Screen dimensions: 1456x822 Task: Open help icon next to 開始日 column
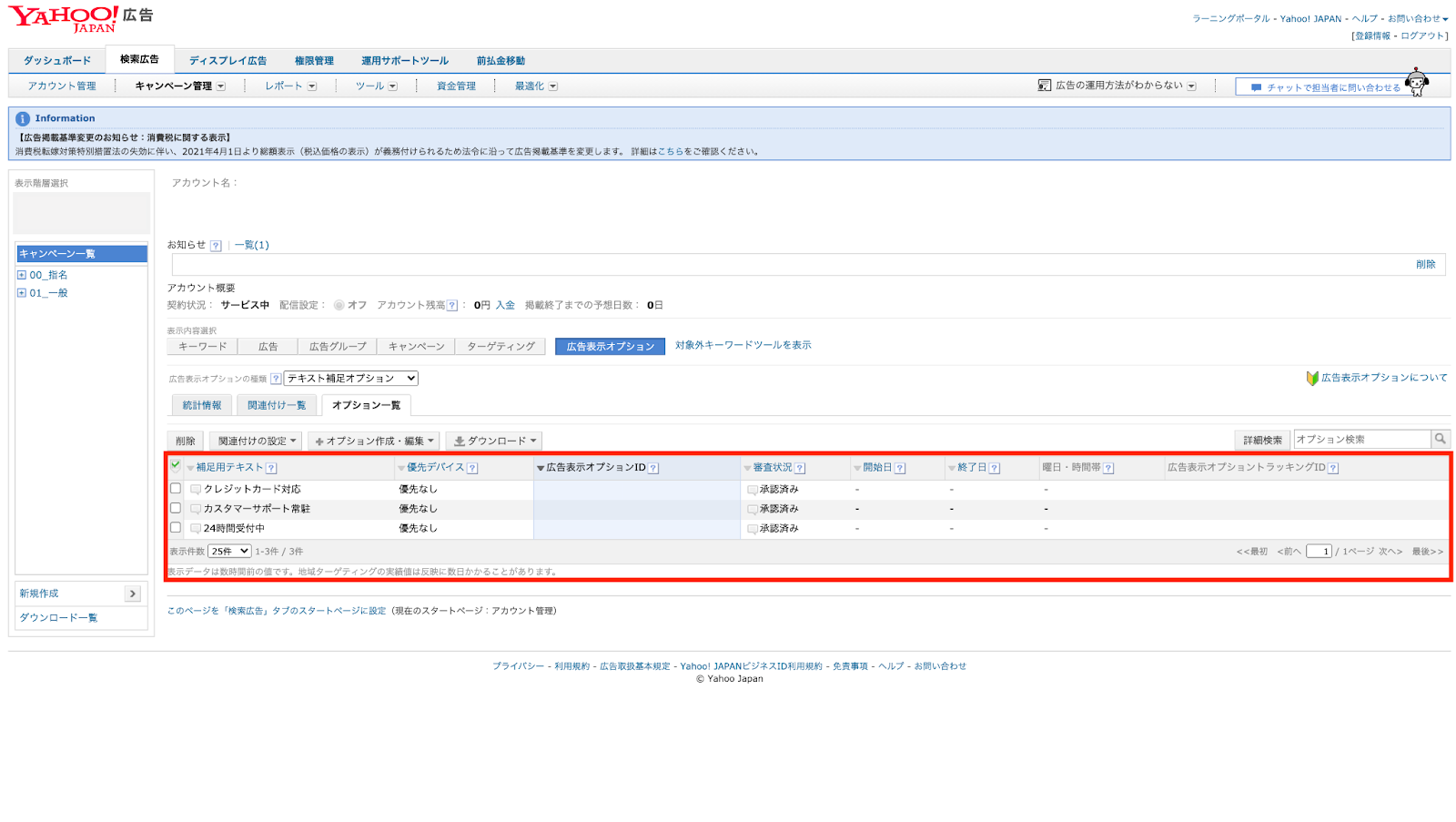click(900, 468)
